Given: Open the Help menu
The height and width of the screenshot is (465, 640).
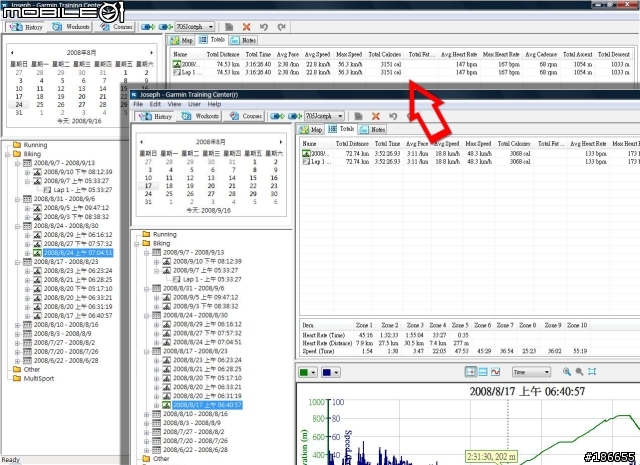Looking at the screenshot, I should pos(214,104).
